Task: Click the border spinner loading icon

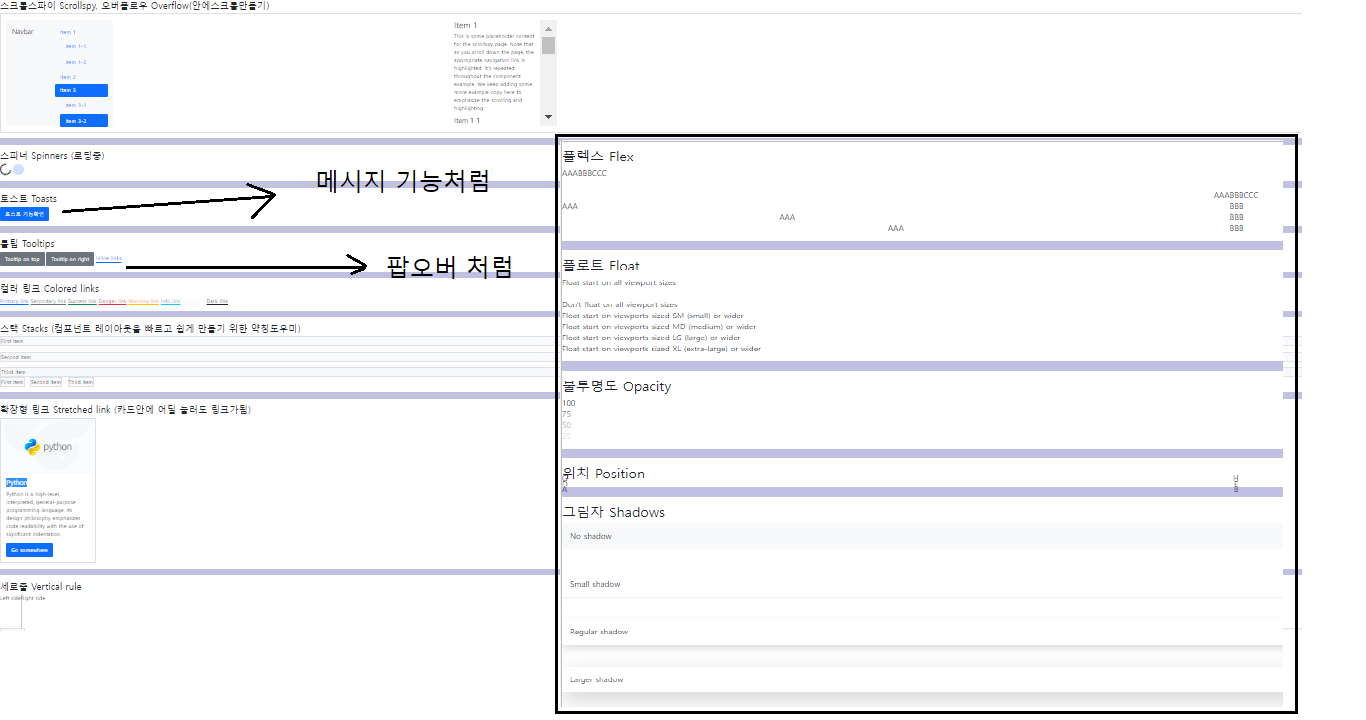Action: (6, 170)
